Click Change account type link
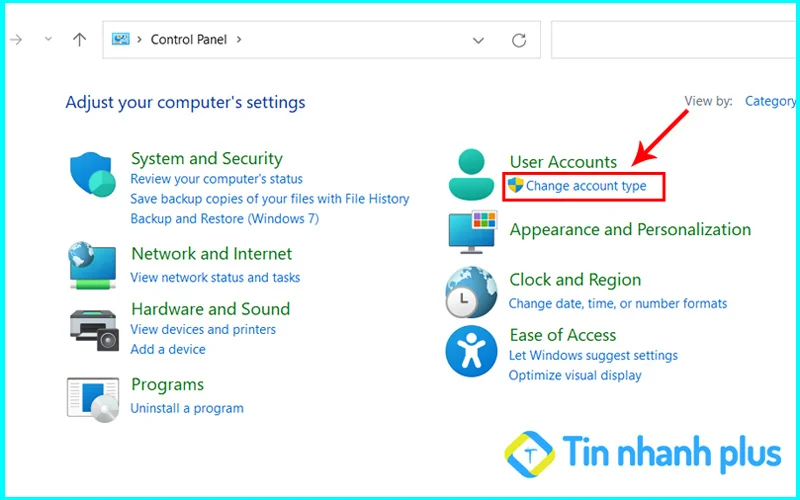The image size is (800, 500). pyautogui.click(x=586, y=186)
